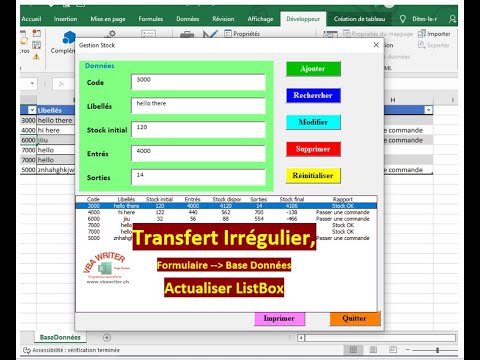
Task: Expand the Name Box dropdown arrow
Action: (32, 83)
